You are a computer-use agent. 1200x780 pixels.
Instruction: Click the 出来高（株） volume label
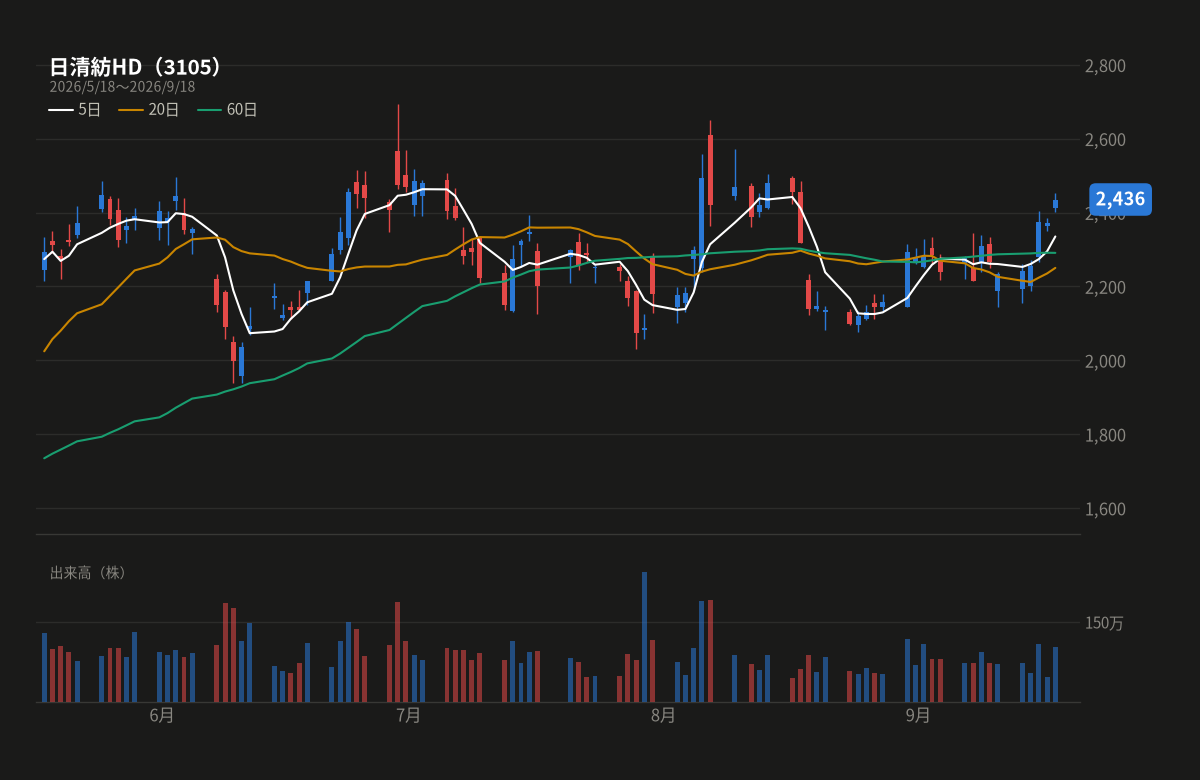coord(89,573)
